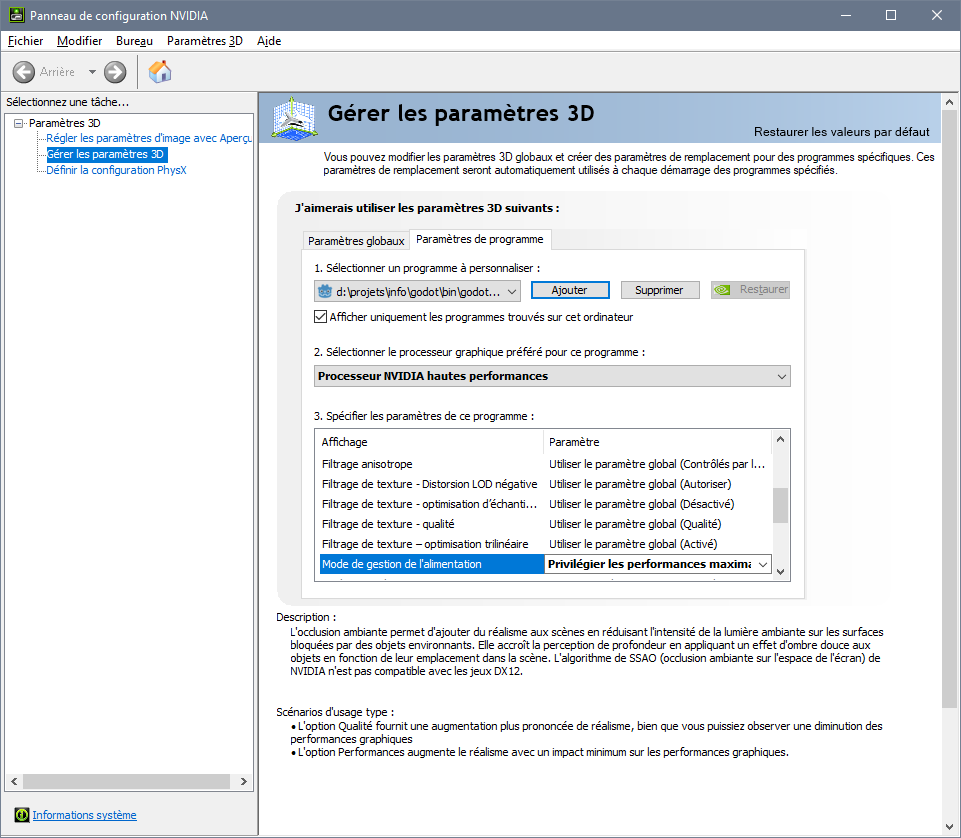The height and width of the screenshot is (838, 961).
Task: Click the NVIDIA logo on Restaurer button
Action: click(722, 289)
